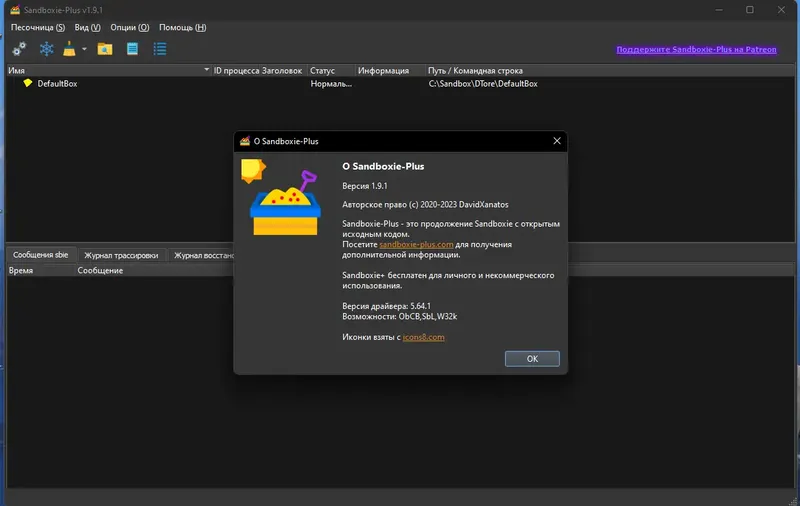The height and width of the screenshot is (506, 800).
Task: Open the sandboxie-plus.com link
Action: [416, 245]
